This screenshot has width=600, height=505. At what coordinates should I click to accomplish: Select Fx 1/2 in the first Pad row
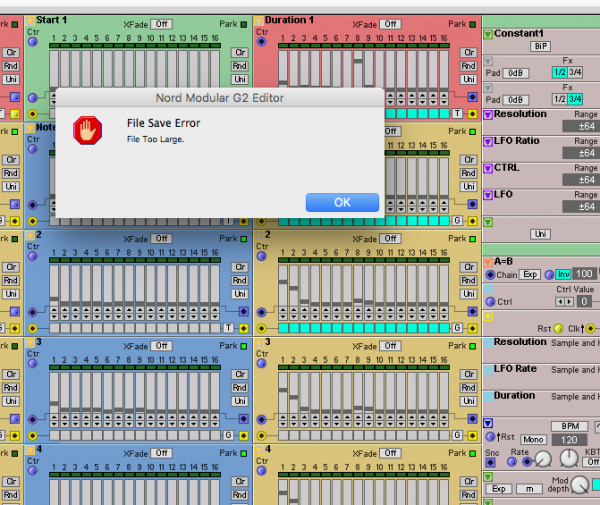pos(559,72)
